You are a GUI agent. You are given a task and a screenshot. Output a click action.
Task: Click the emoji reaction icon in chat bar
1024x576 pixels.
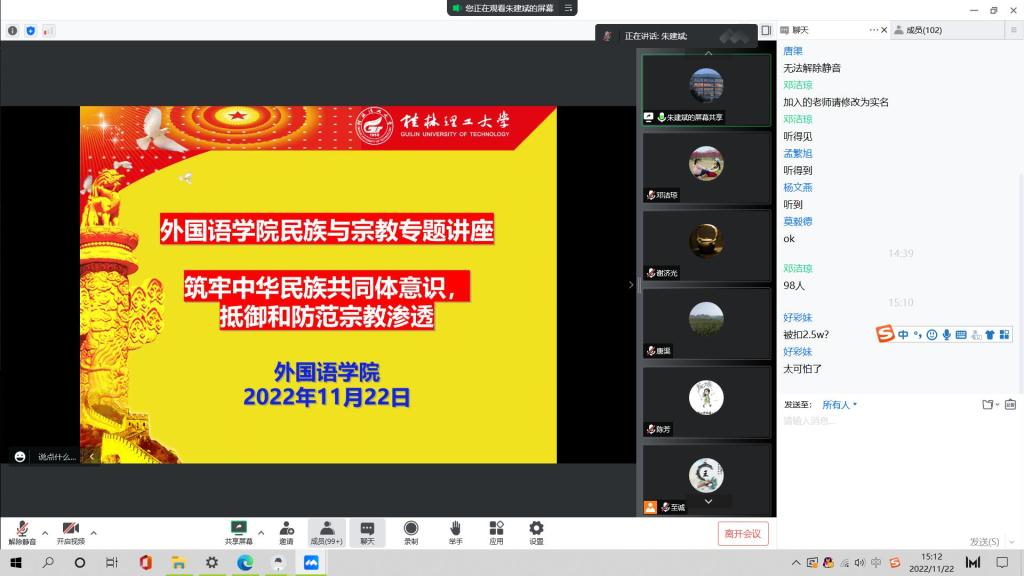(x=20, y=456)
